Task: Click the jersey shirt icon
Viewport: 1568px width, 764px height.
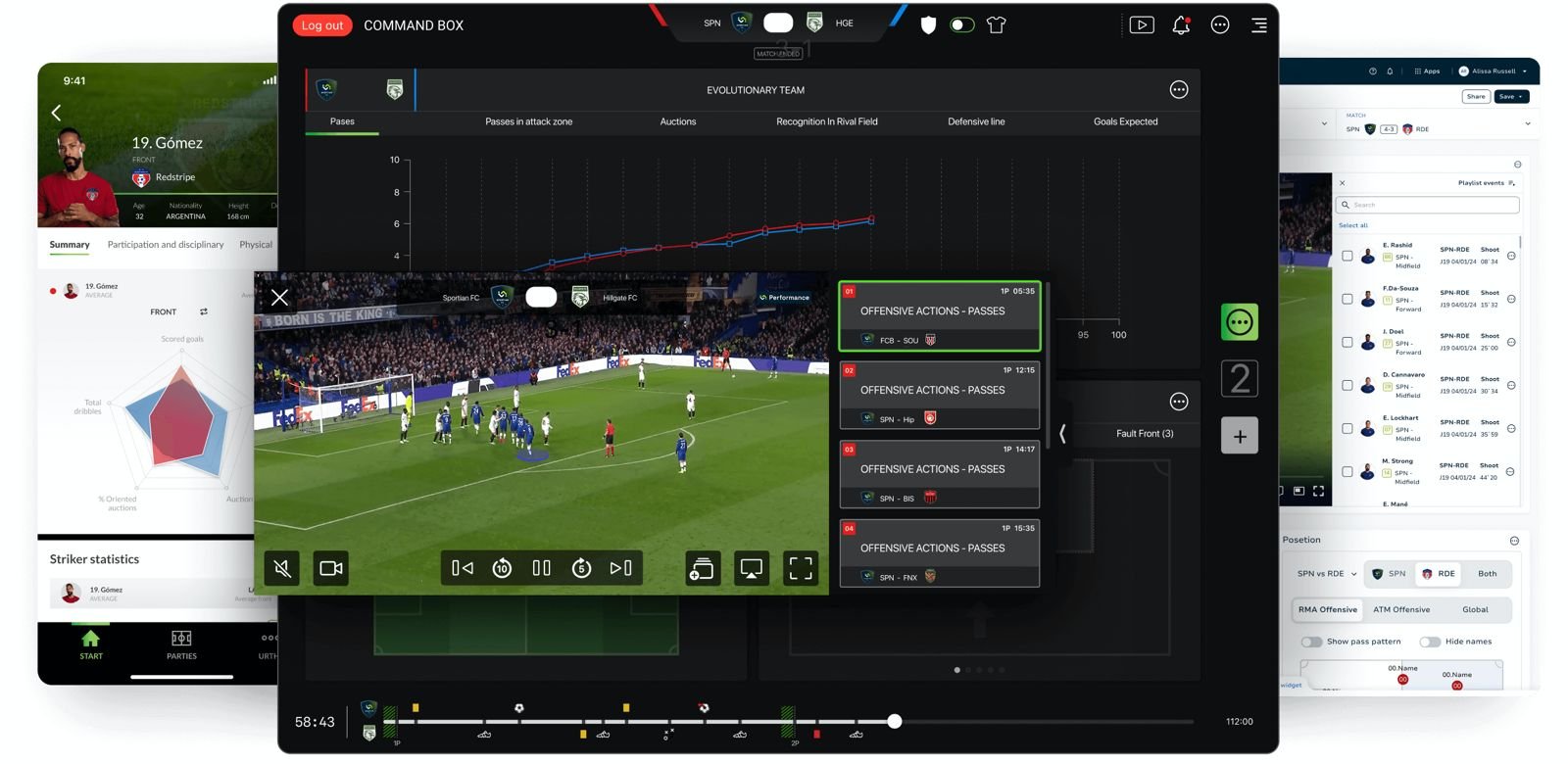Action: pos(997,24)
